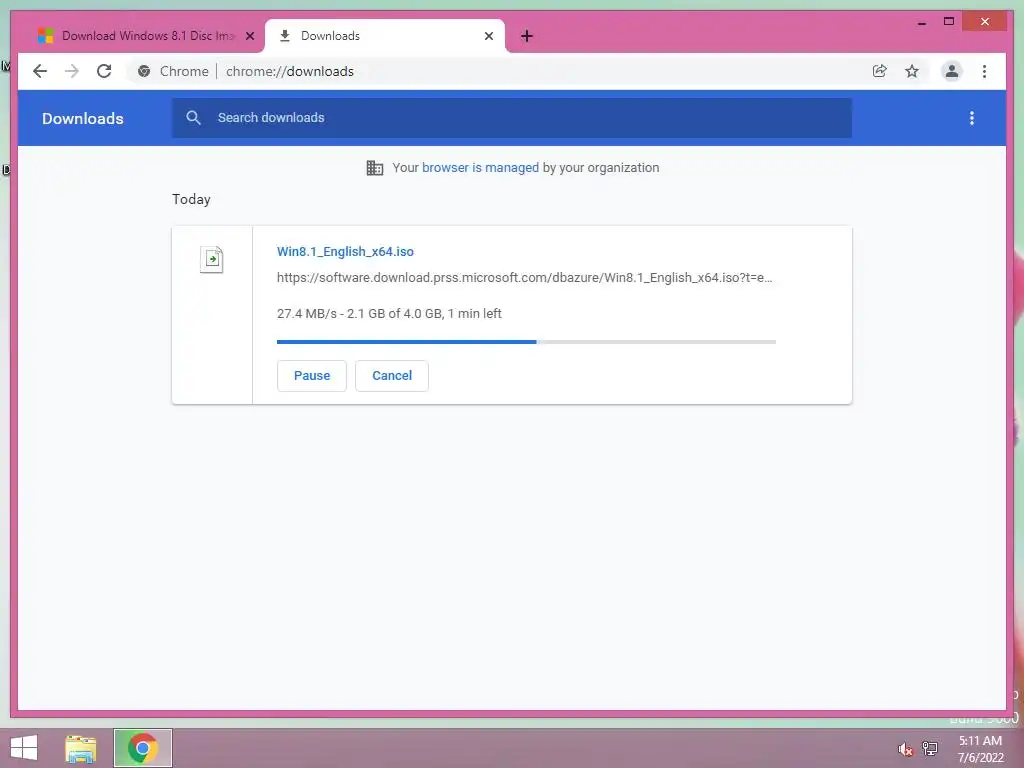Open the Win8.1_English_x64.iso file link

(x=345, y=251)
